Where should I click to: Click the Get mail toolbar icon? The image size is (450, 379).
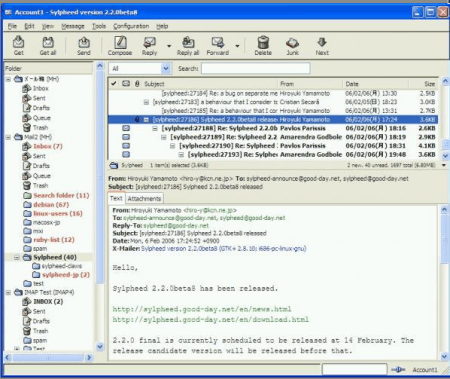(x=19, y=42)
